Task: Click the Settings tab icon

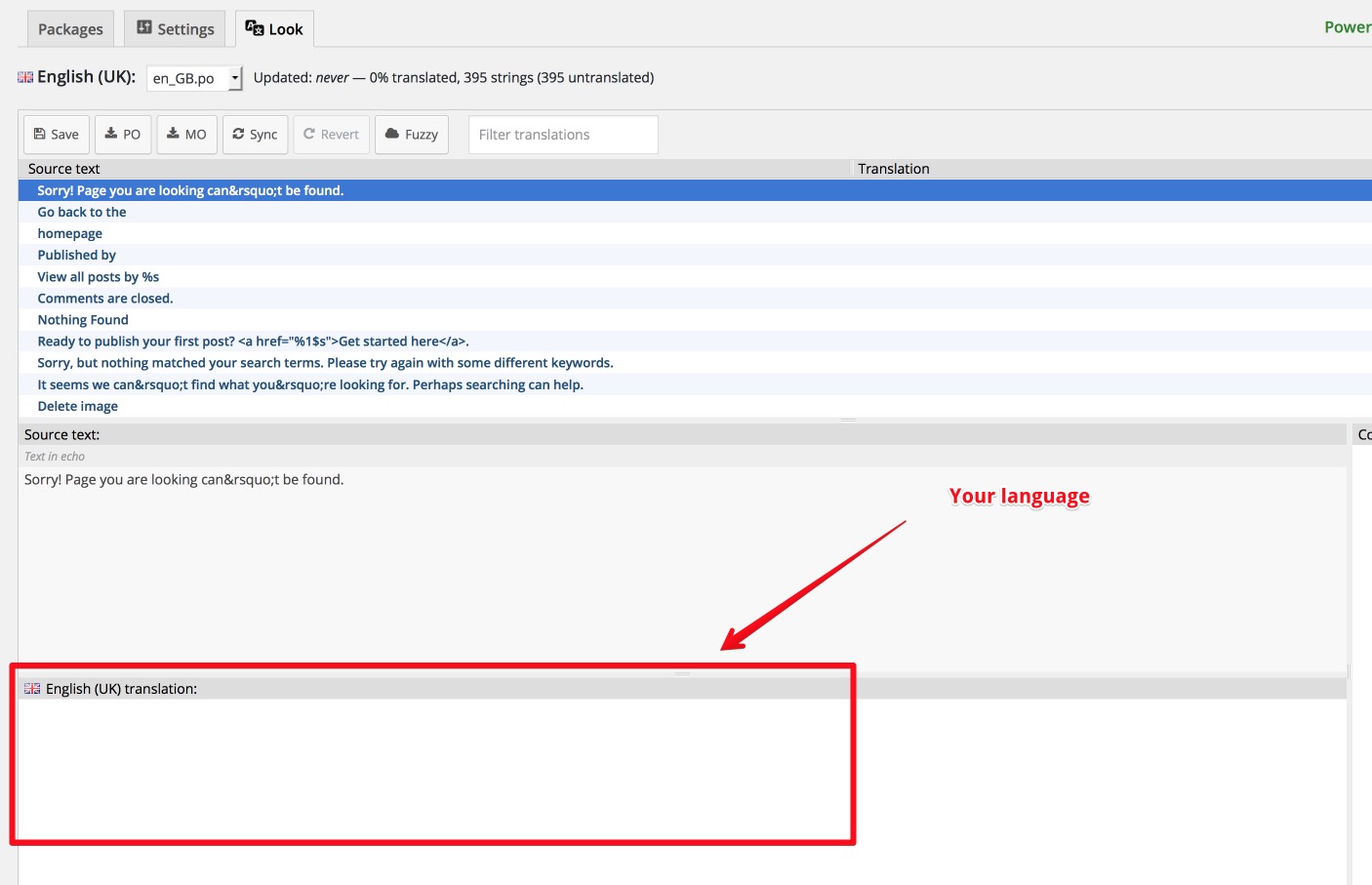Action: [144, 27]
